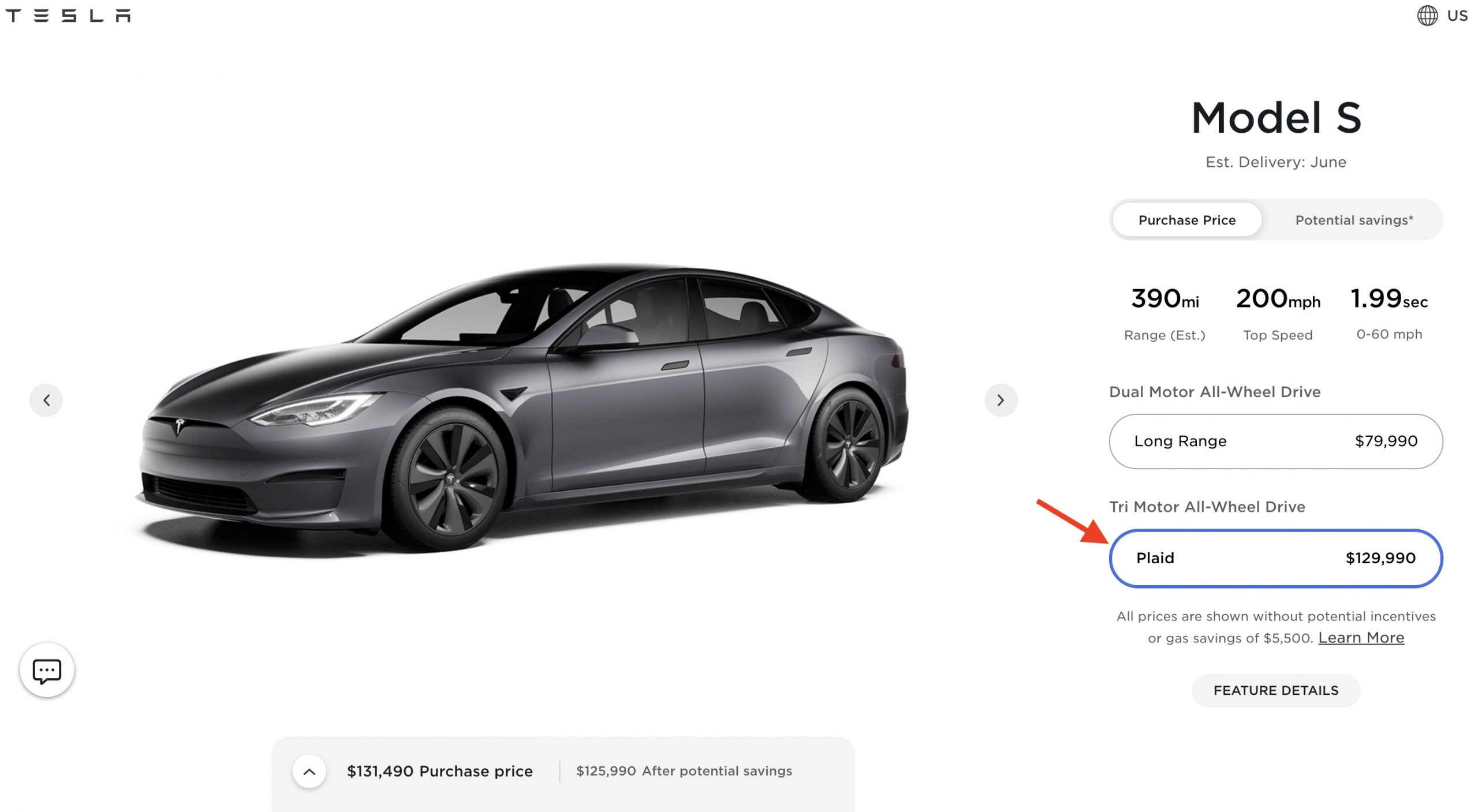The image size is (1478, 812).
Task: Click the chat bubble icon
Action: tap(47, 670)
